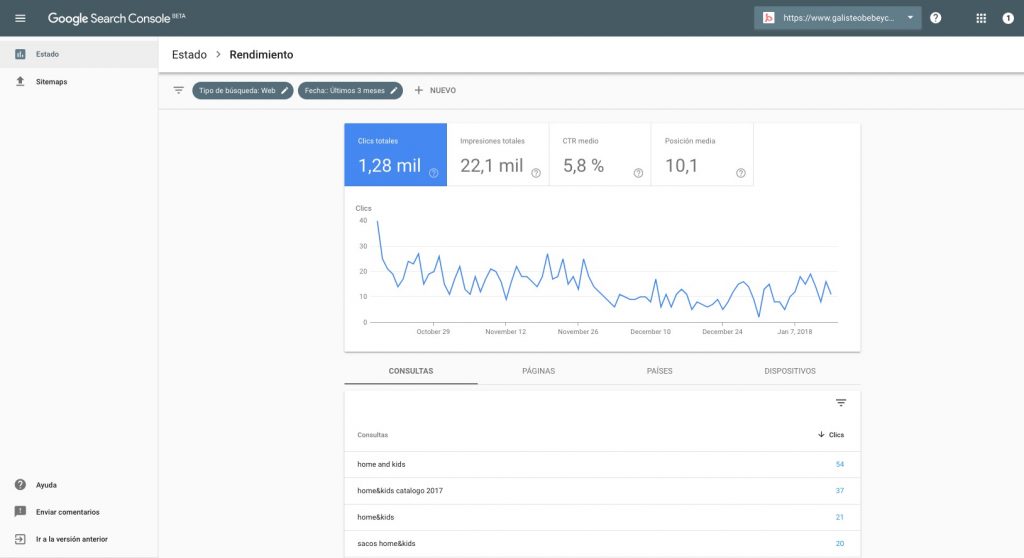The image size is (1024, 558).
Task: Click the Google apps grid icon
Action: (980, 18)
